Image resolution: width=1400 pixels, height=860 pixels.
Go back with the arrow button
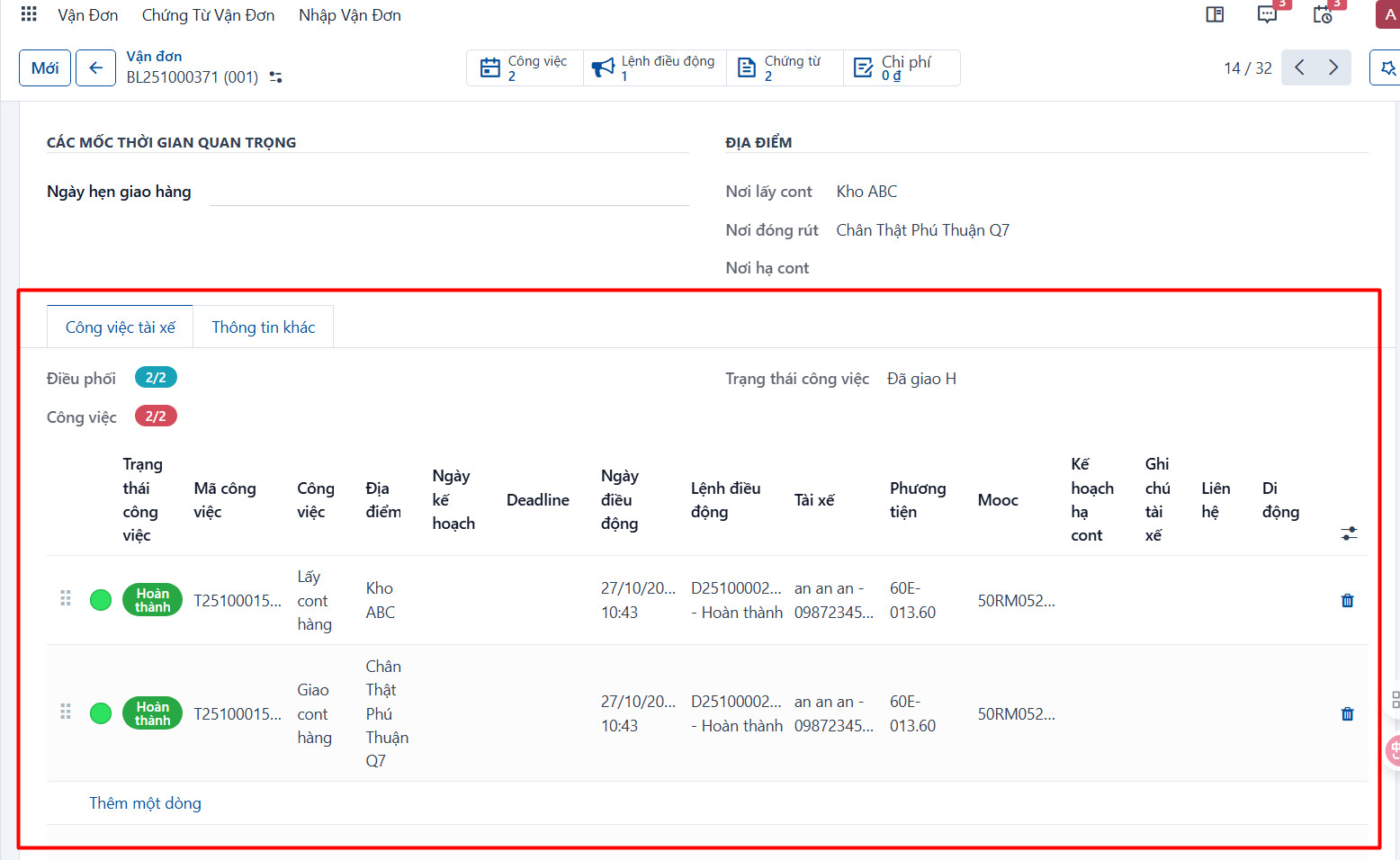pos(95,67)
